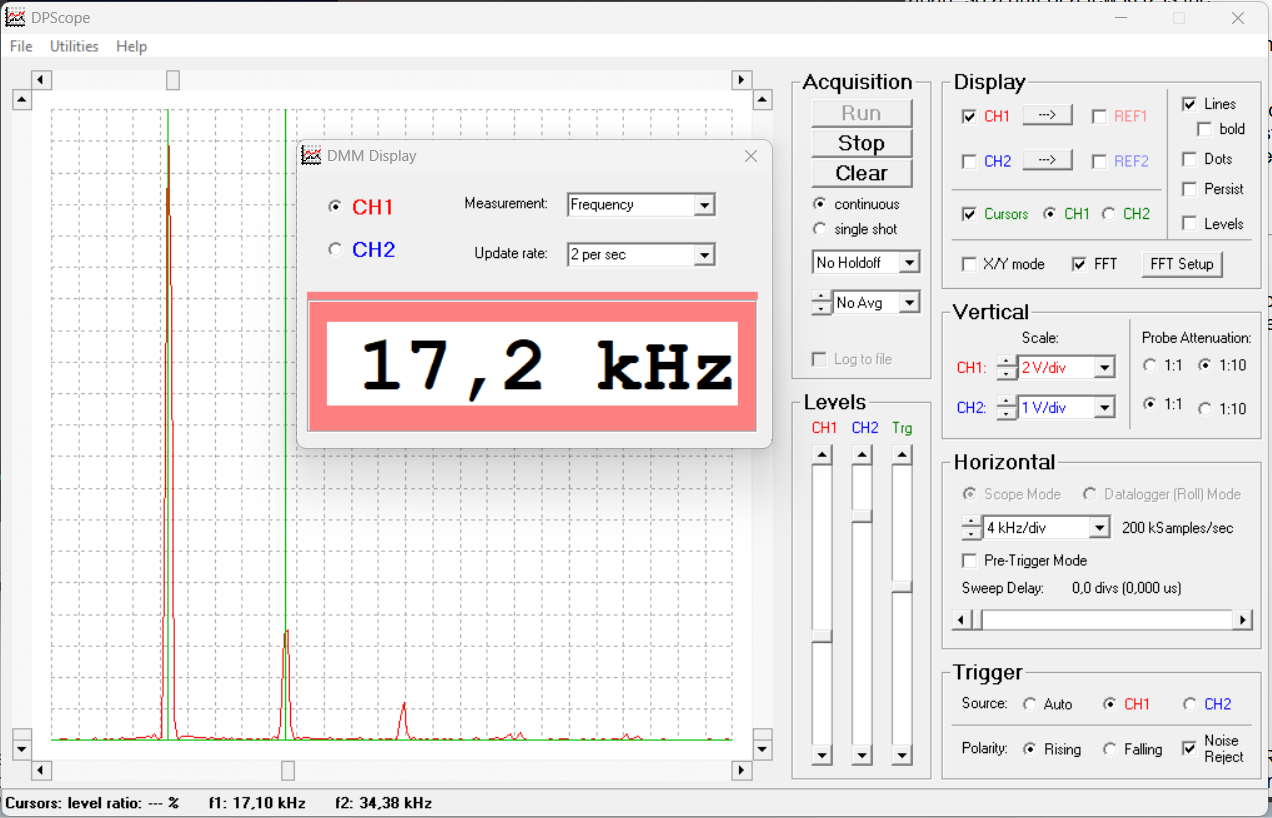Open FFT Setup dialog

pyautogui.click(x=1181, y=264)
